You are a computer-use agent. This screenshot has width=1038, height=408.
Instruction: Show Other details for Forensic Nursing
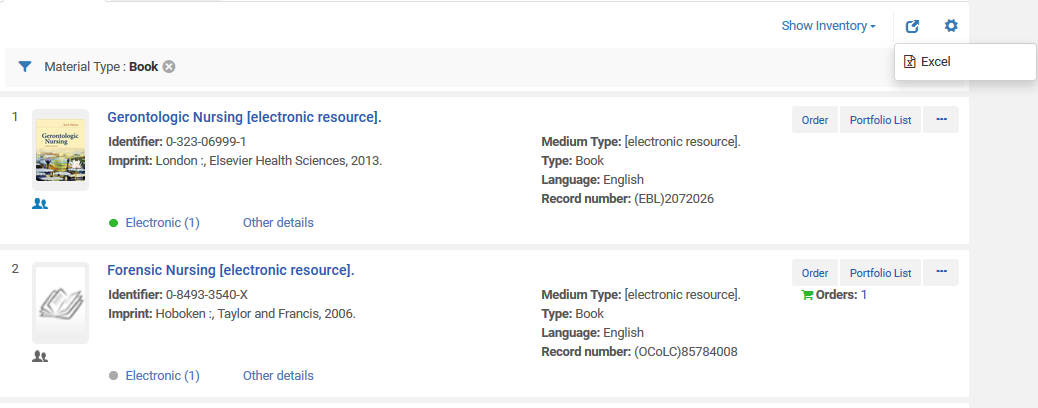coord(278,376)
